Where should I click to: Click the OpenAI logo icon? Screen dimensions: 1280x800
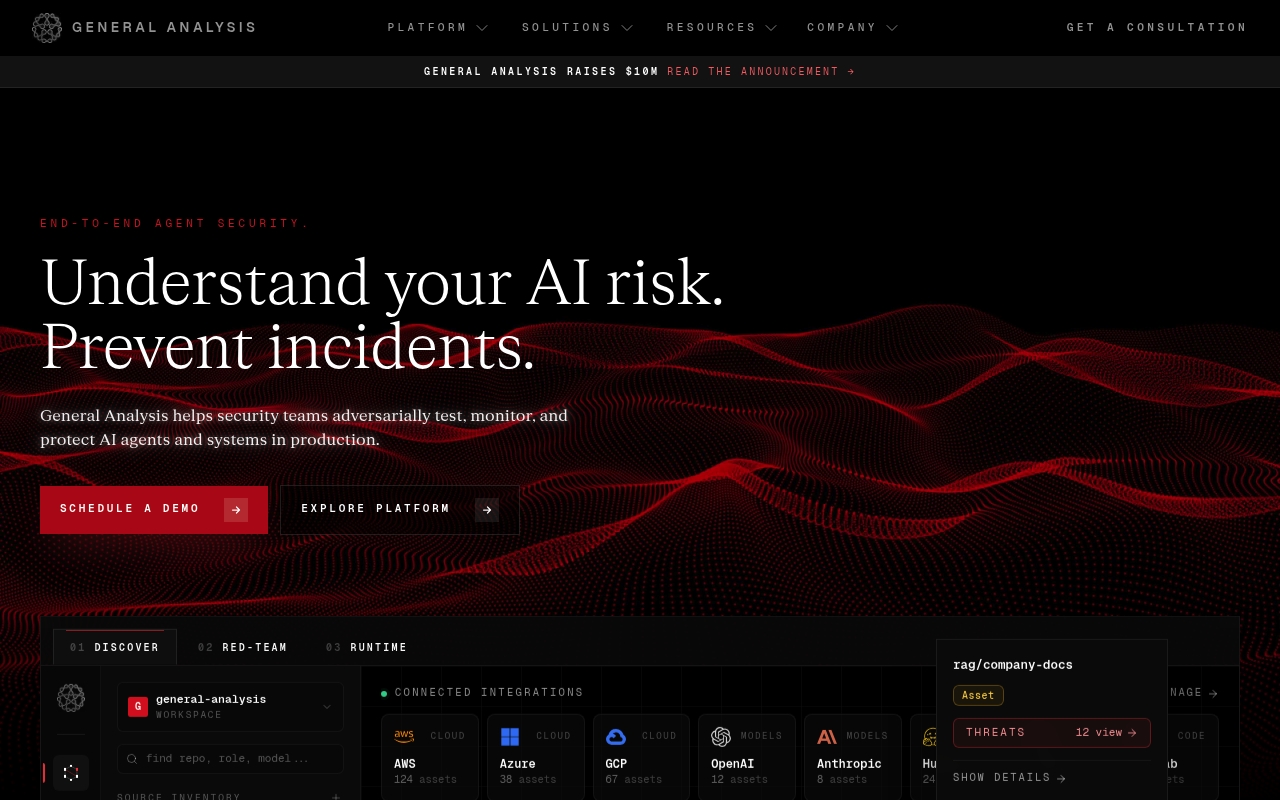tap(721, 737)
